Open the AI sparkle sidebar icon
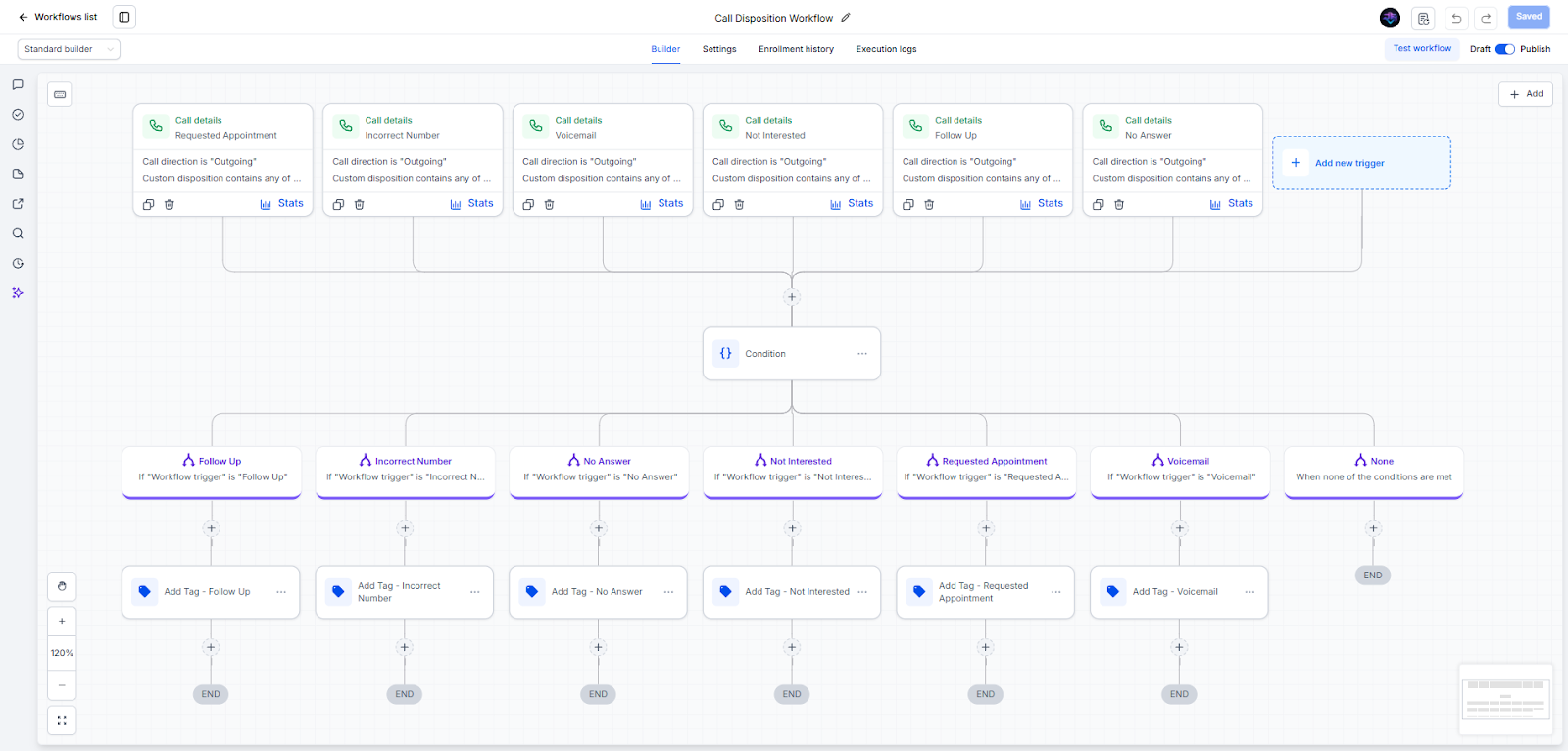Viewport: 1568px width, 751px height. 18,293
